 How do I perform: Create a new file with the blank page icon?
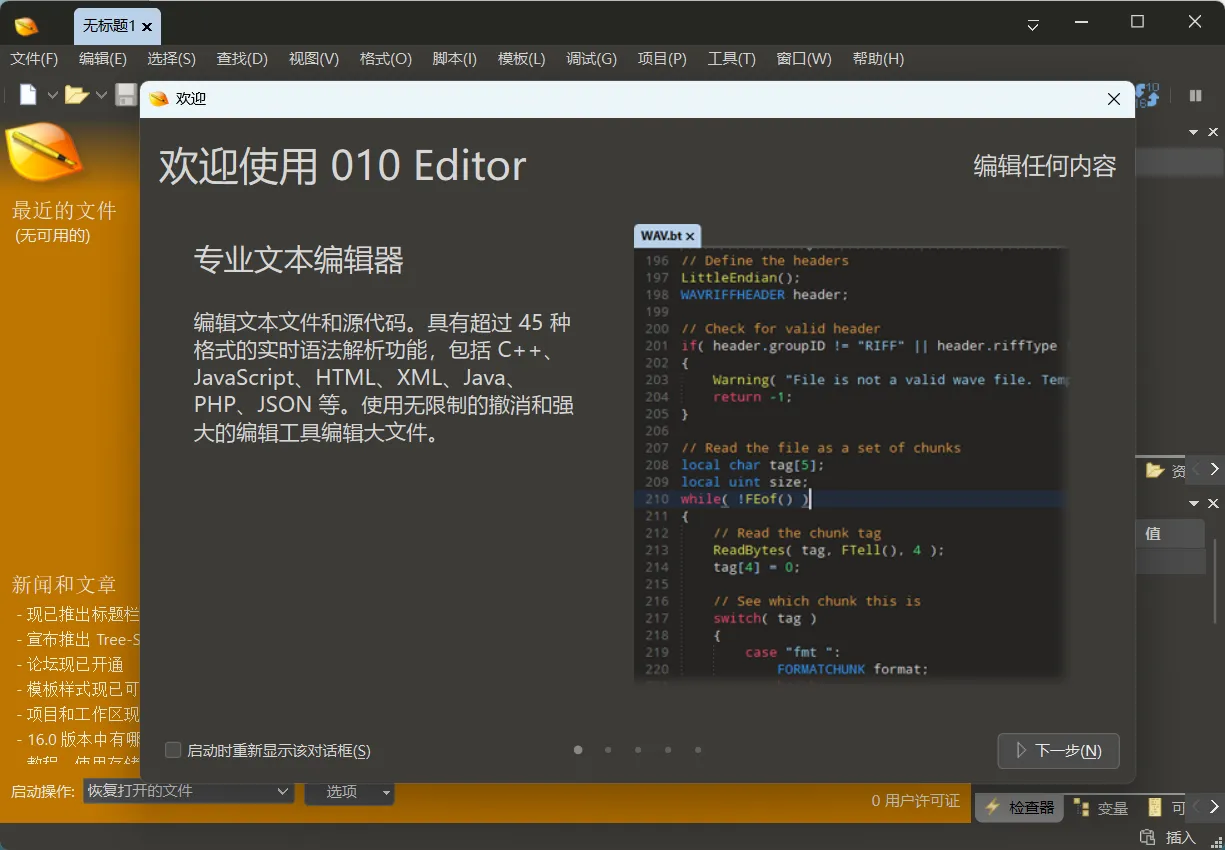26,94
